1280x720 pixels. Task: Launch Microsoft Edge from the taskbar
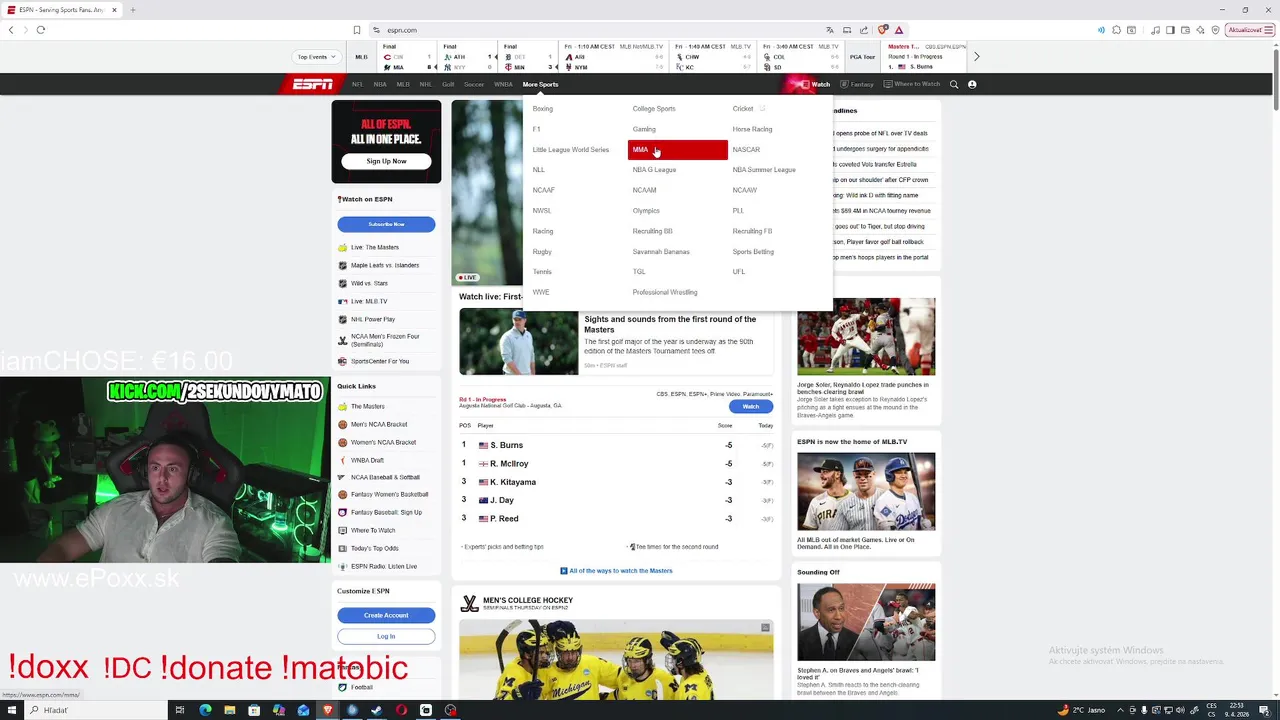pyautogui.click(x=205, y=710)
